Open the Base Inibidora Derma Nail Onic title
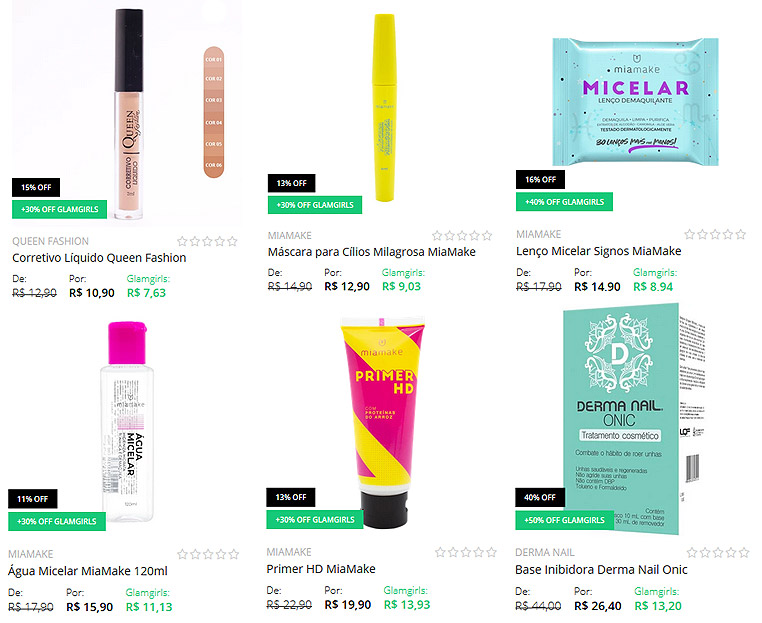The width and height of the screenshot is (762, 623). click(601, 570)
